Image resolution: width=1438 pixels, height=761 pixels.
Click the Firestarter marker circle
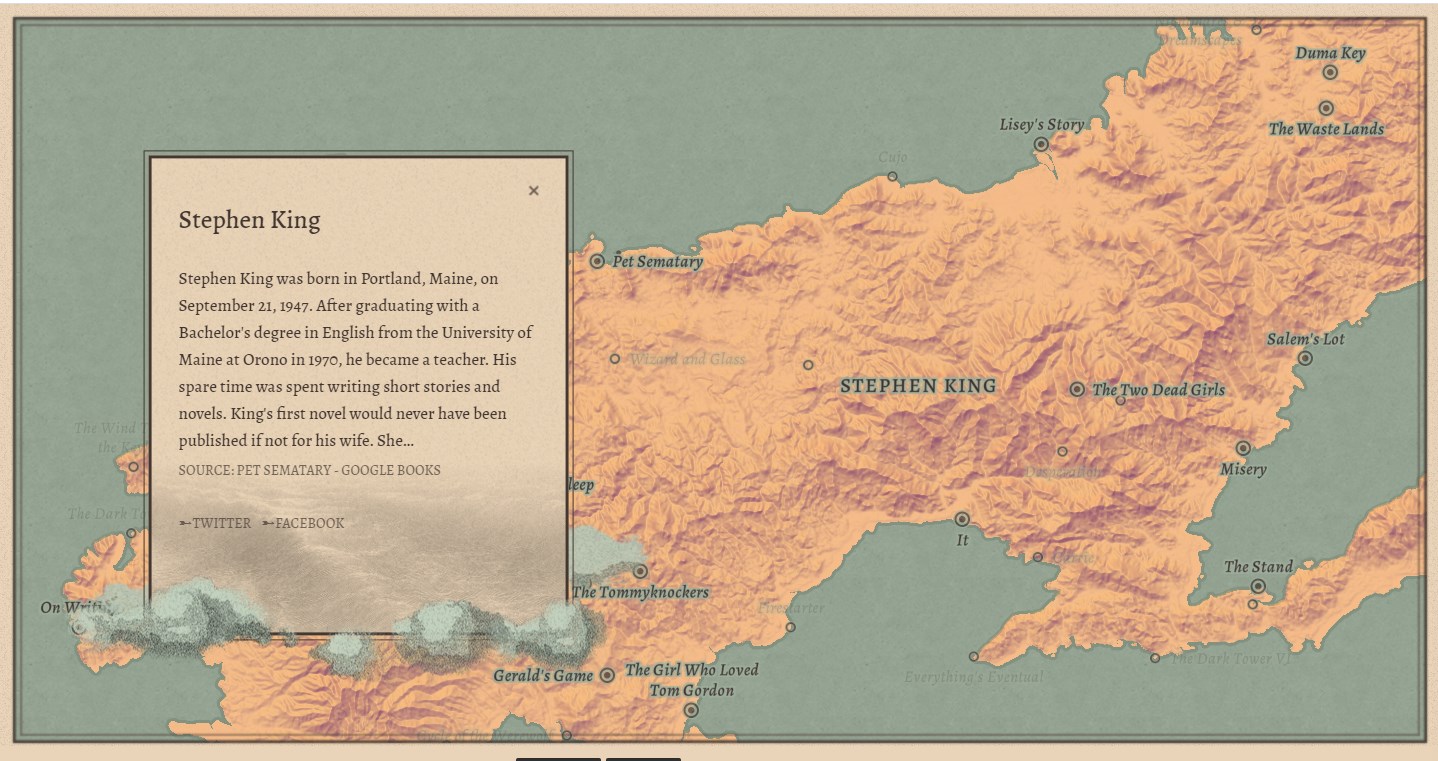point(790,627)
